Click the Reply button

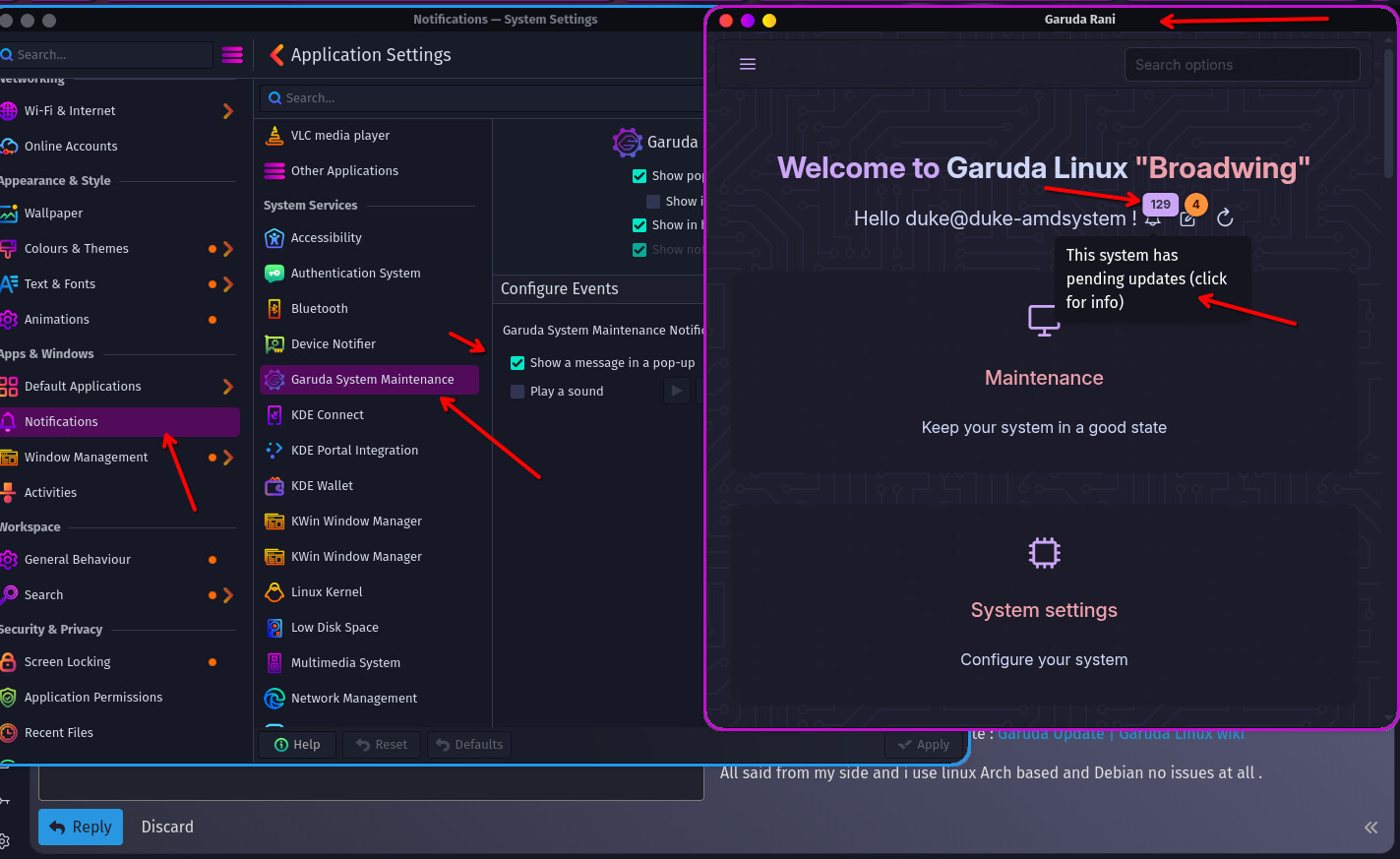tap(81, 827)
